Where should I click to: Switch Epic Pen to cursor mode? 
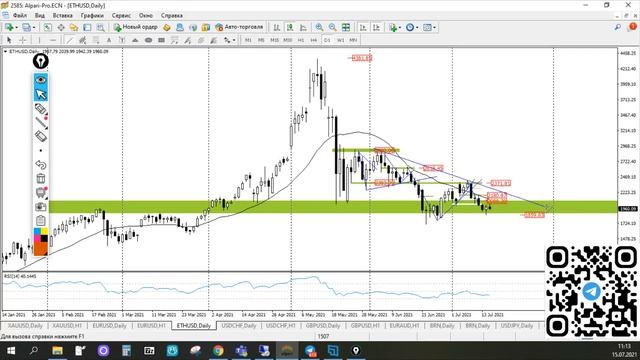(40, 94)
